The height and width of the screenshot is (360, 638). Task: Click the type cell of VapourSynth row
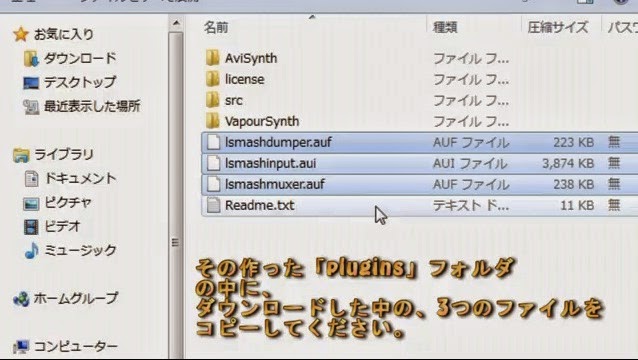click(471, 122)
